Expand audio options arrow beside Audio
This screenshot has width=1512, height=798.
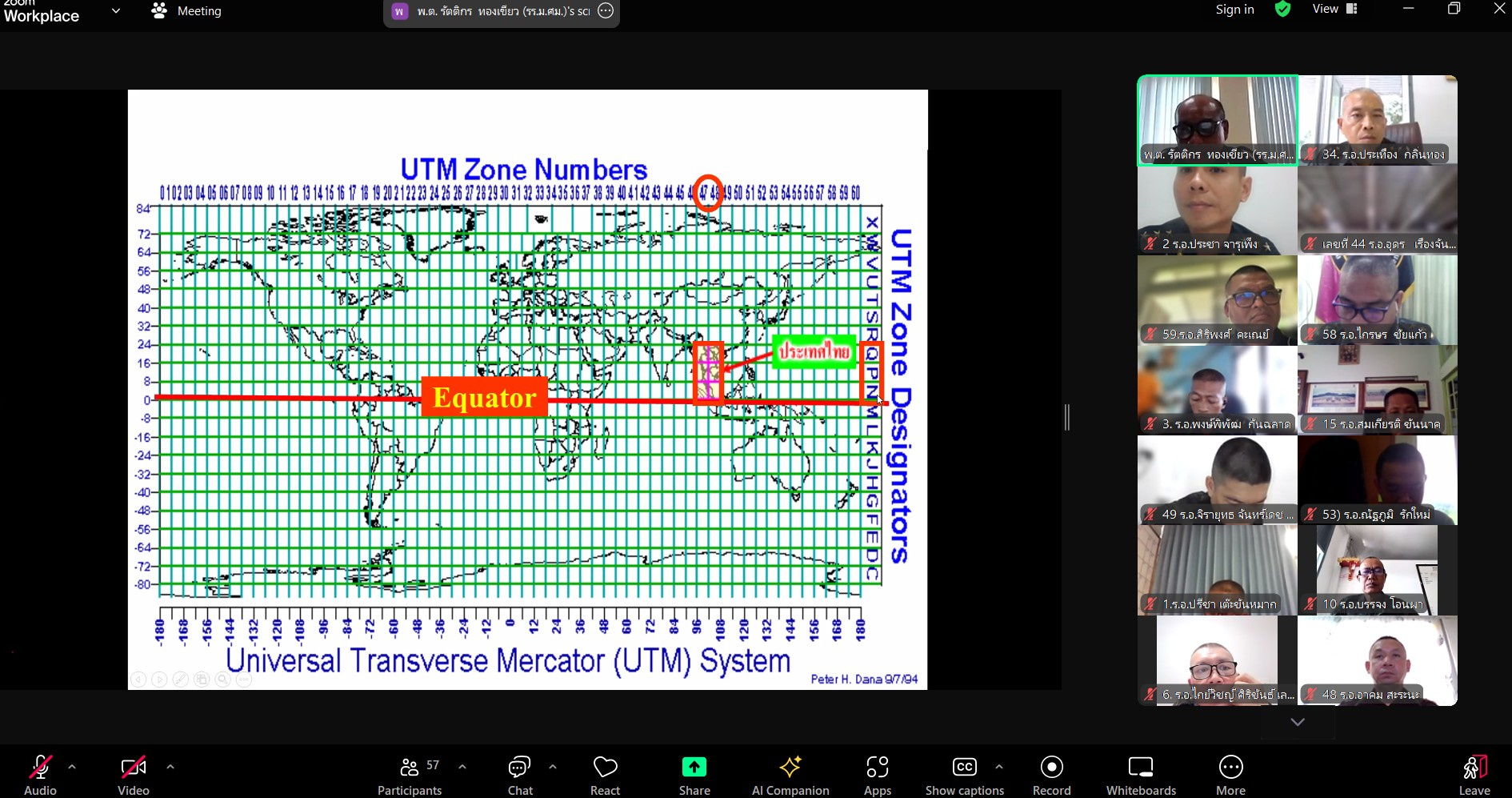pos(72,767)
